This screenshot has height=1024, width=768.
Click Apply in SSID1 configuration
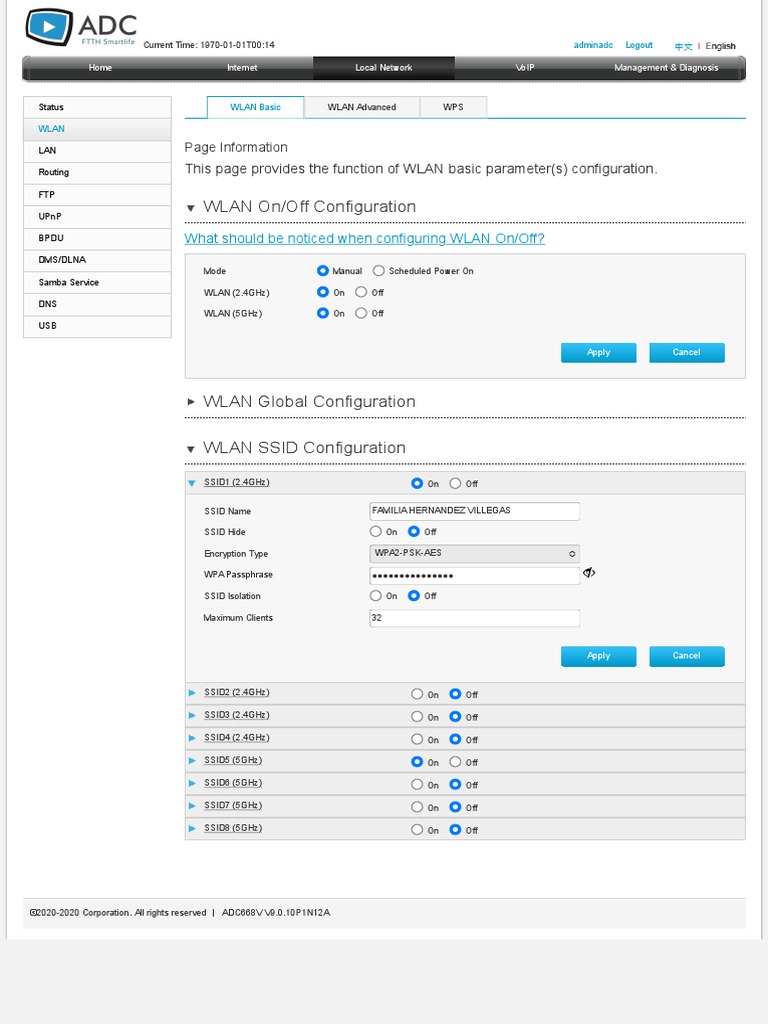[598, 656]
